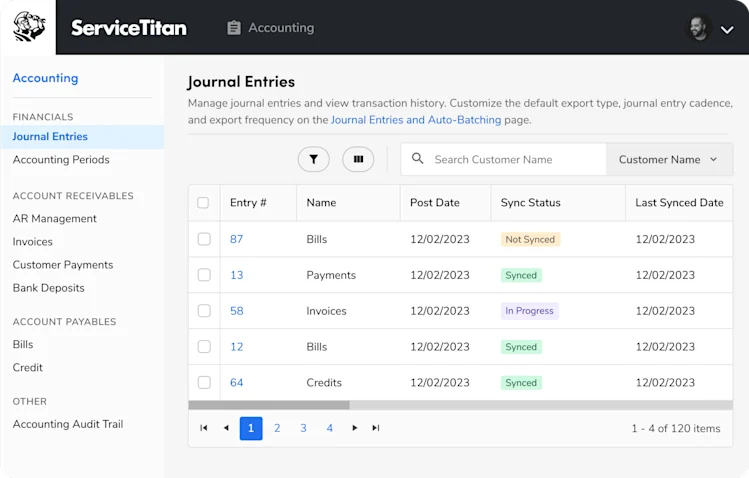
Task: Go to the first page arrow
Action: (203, 428)
